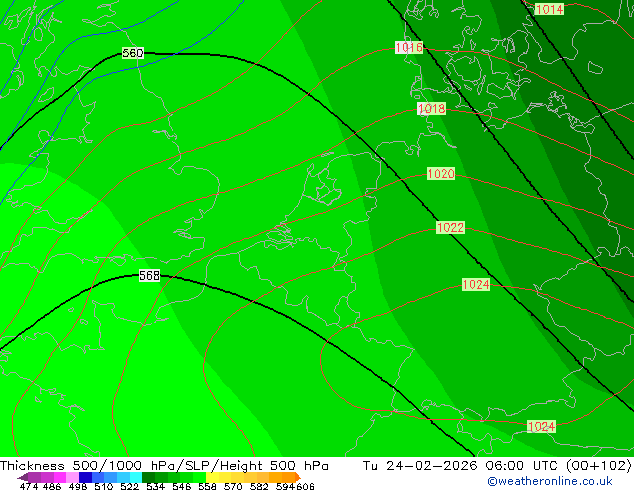This screenshot has height=490, width=634.
Task: Click the 1014 pressure isobar label
Action: 549,9
